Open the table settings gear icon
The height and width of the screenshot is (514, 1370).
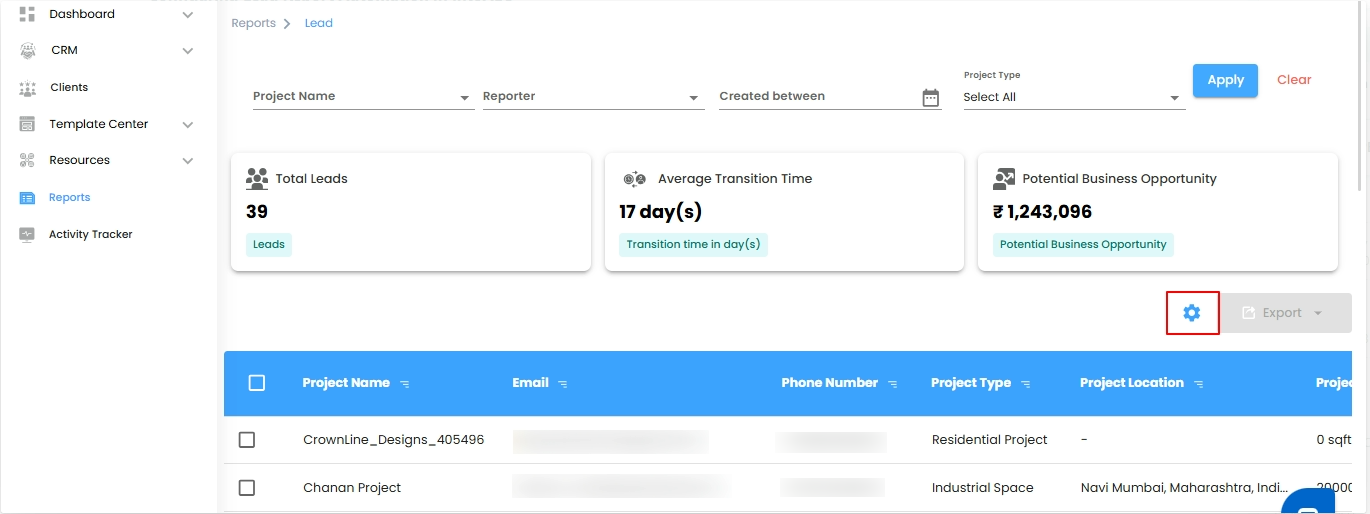tap(1191, 313)
